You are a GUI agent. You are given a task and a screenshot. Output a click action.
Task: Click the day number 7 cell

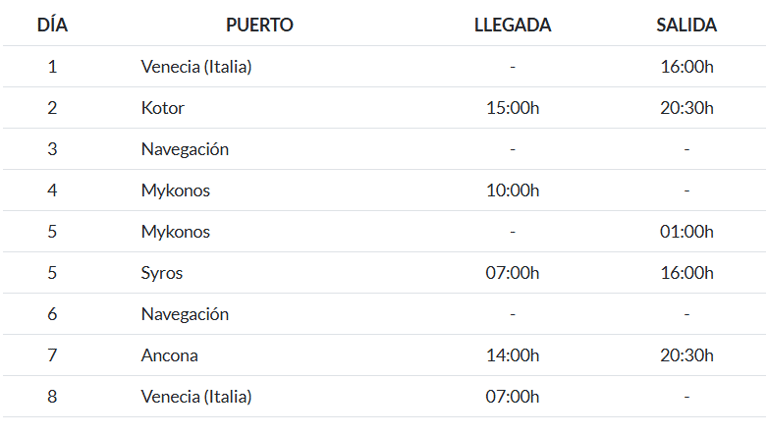52,355
